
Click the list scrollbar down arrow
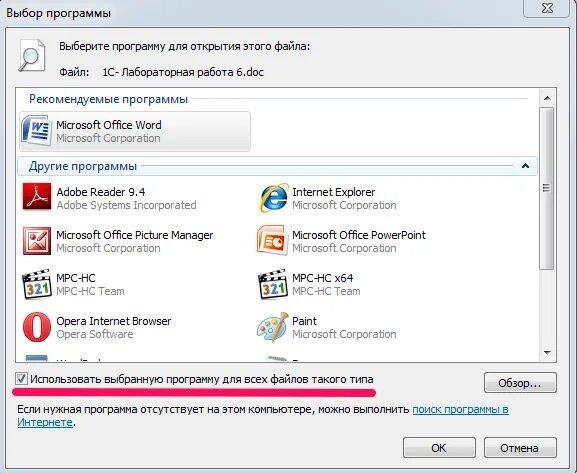click(547, 353)
